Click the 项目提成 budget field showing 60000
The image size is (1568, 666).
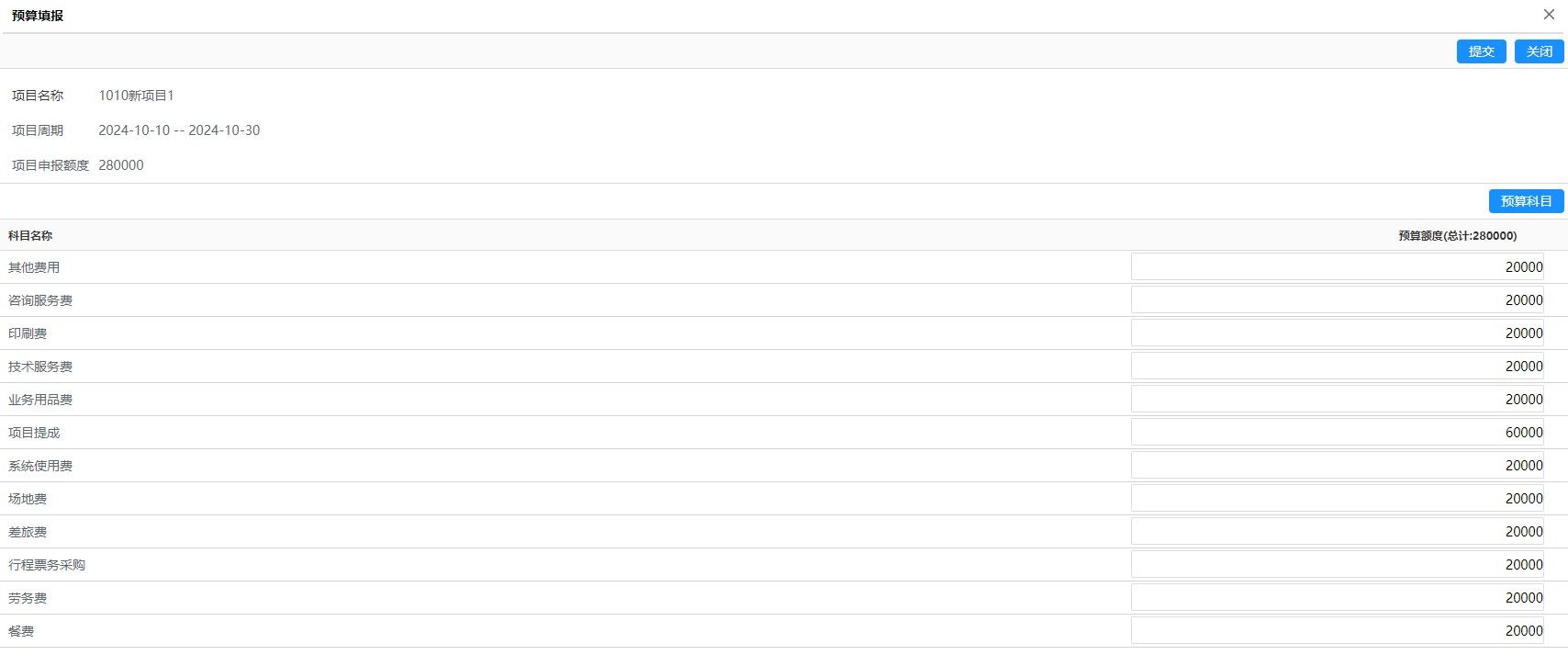click(1337, 433)
